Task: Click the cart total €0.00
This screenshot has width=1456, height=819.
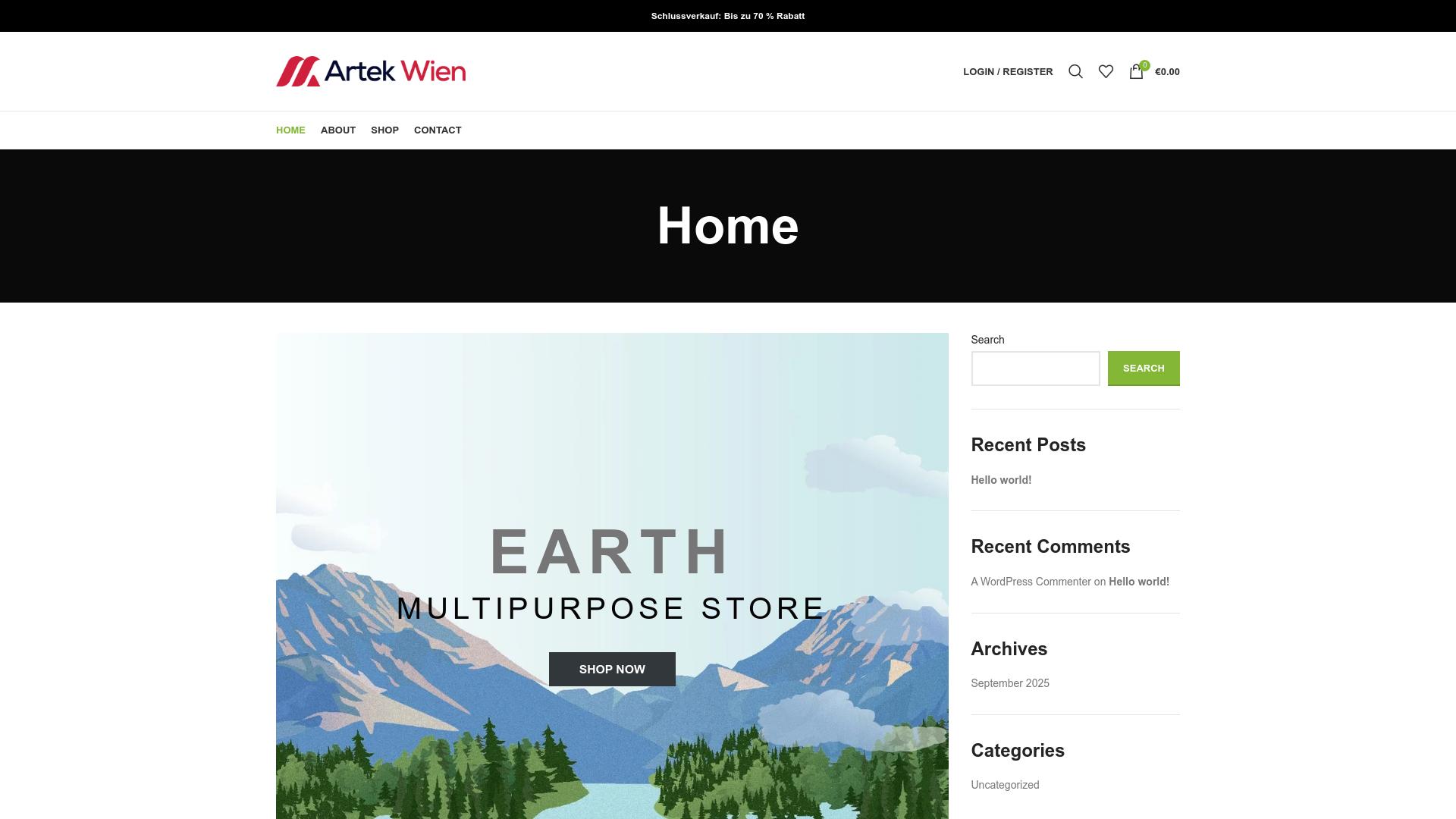Action: click(x=1167, y=72)
